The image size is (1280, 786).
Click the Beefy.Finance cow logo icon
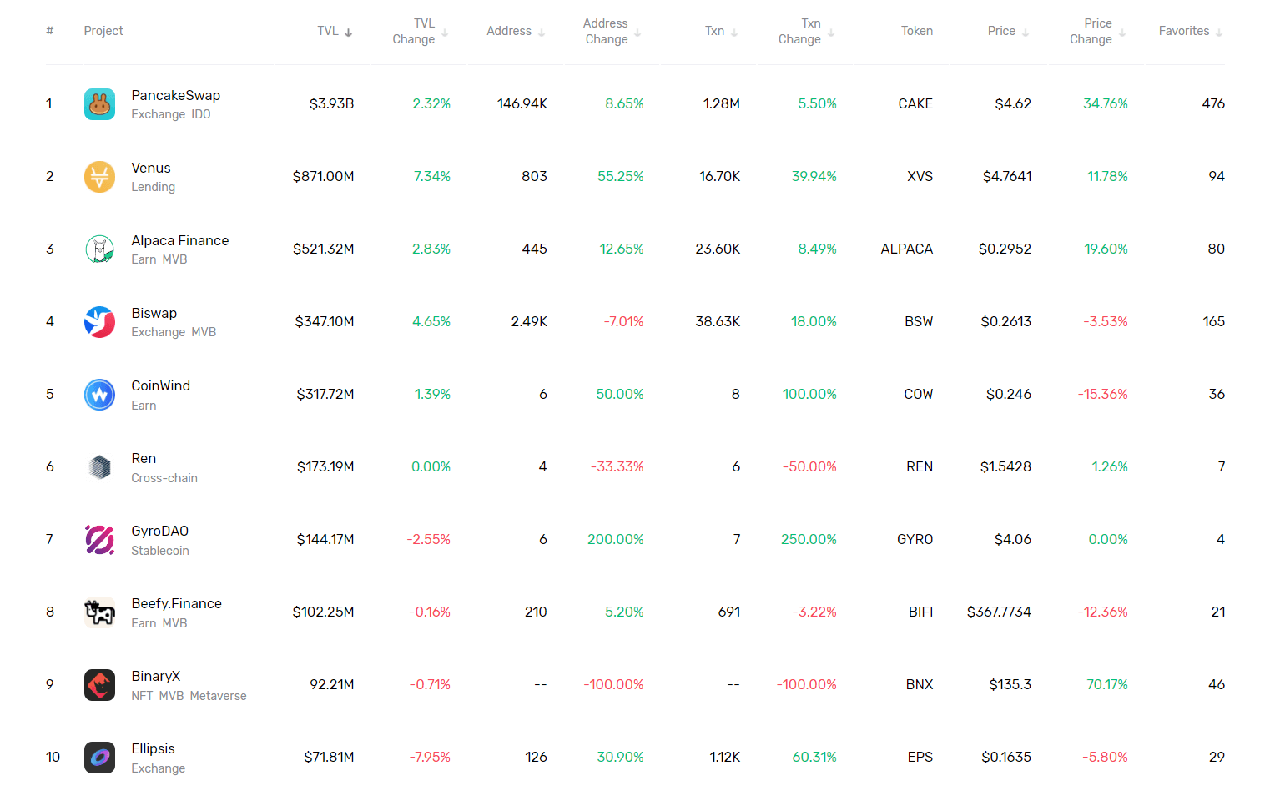(x=99, y=612)
